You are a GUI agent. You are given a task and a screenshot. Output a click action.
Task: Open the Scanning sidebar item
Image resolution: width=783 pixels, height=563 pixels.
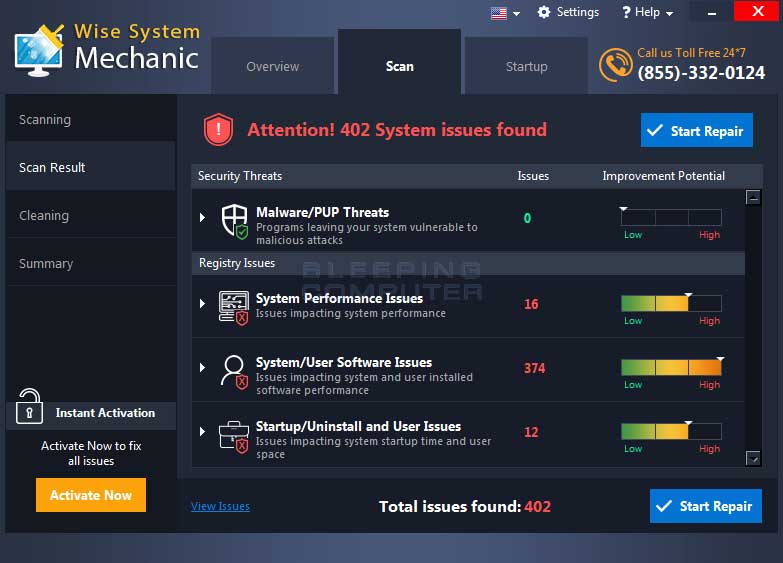coord(90,119)
